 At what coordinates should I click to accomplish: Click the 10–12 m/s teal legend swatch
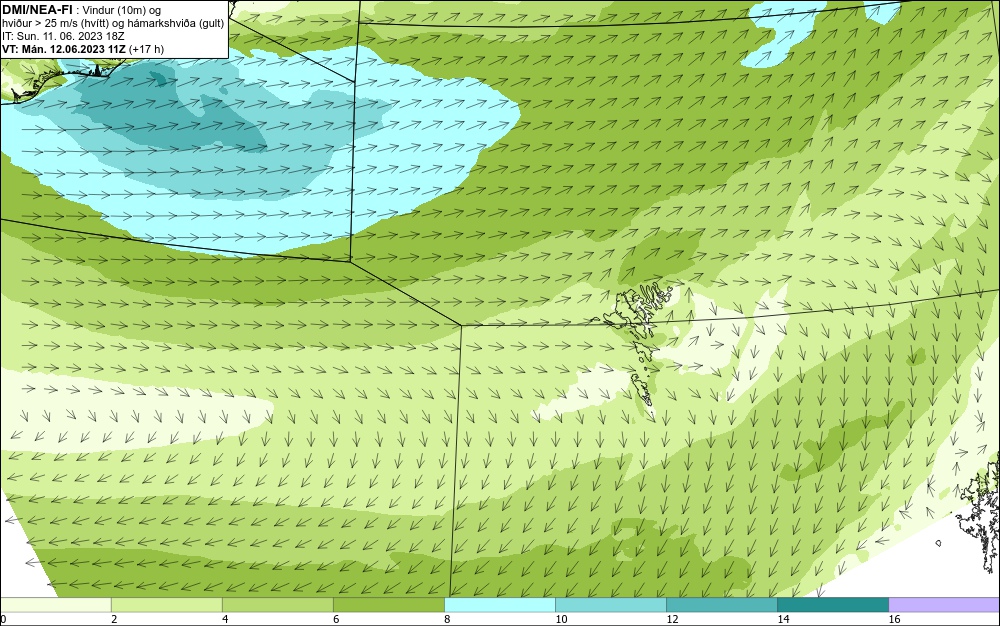pyautogui.click(x=611, y=604)
